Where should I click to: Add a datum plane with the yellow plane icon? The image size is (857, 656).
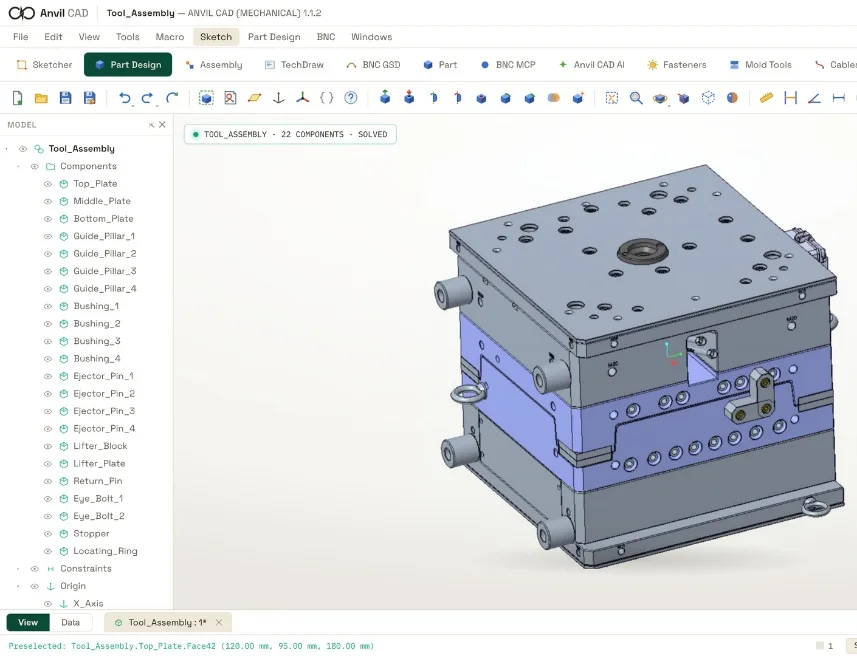point(254,98)
